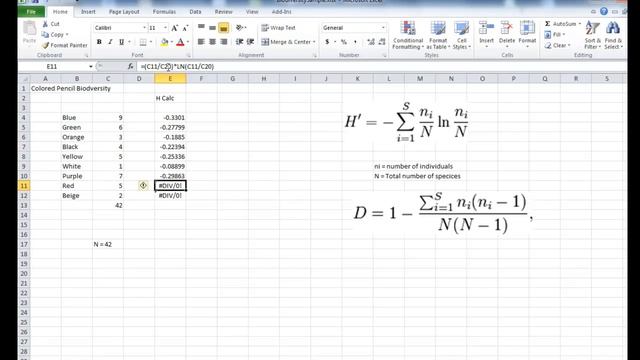
Task: Open Format as Table gallery
Action: 438,36
